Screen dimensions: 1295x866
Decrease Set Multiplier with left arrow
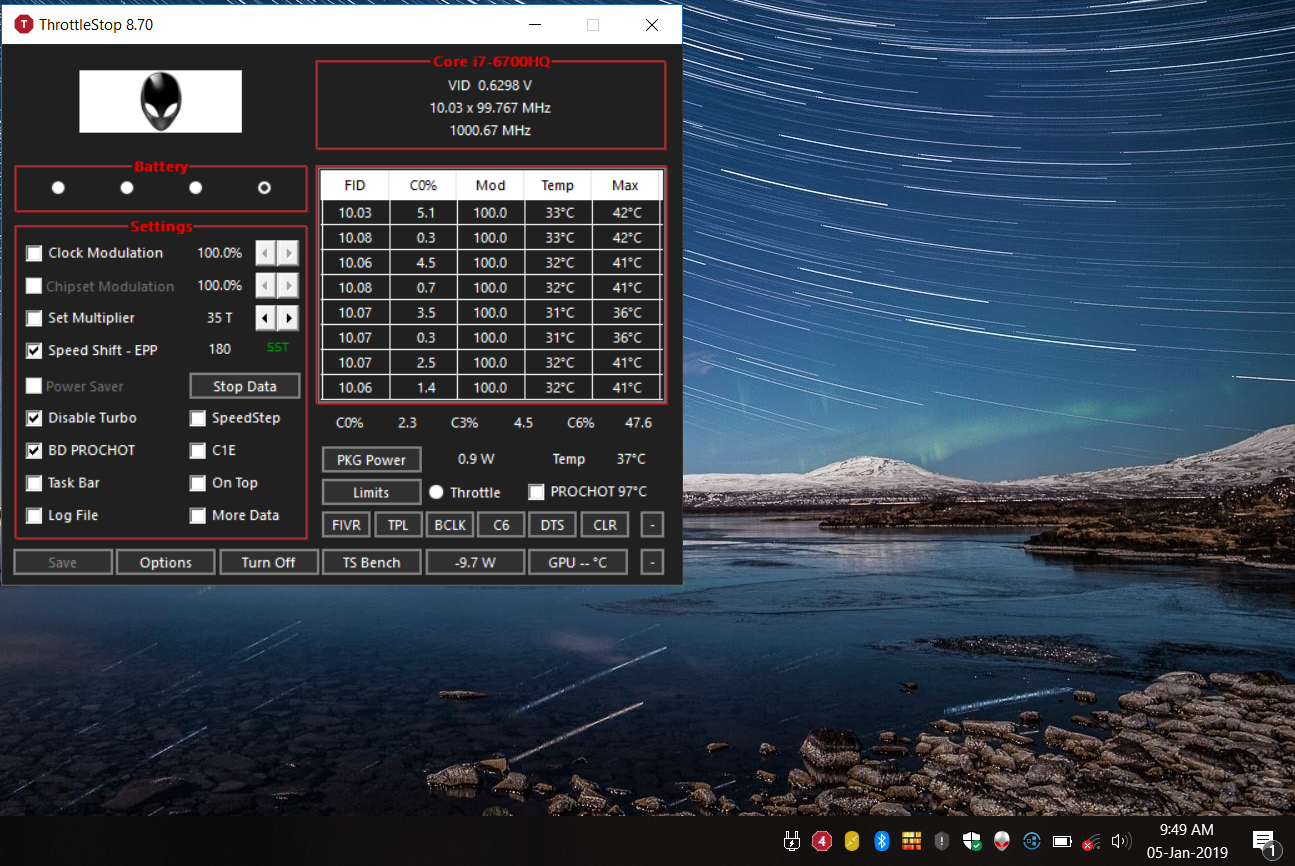(265, 318)
